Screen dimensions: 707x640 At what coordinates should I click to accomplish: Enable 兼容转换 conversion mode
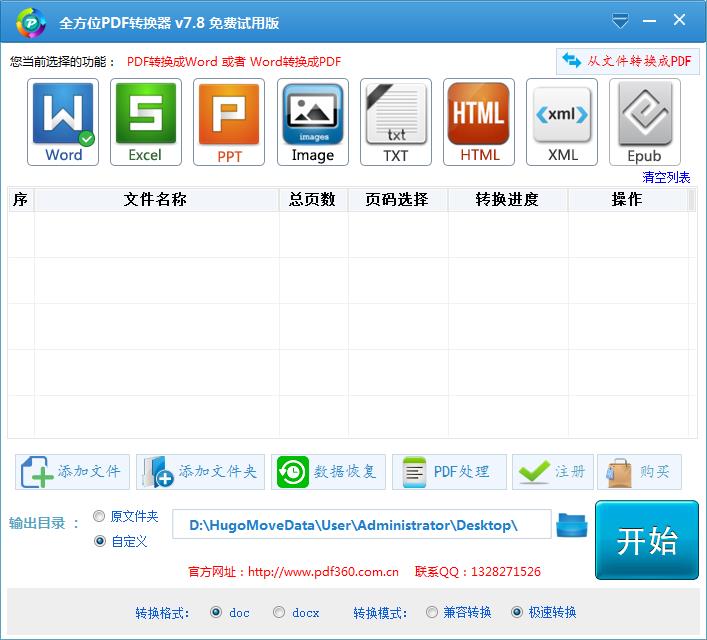tap(432, 612)
